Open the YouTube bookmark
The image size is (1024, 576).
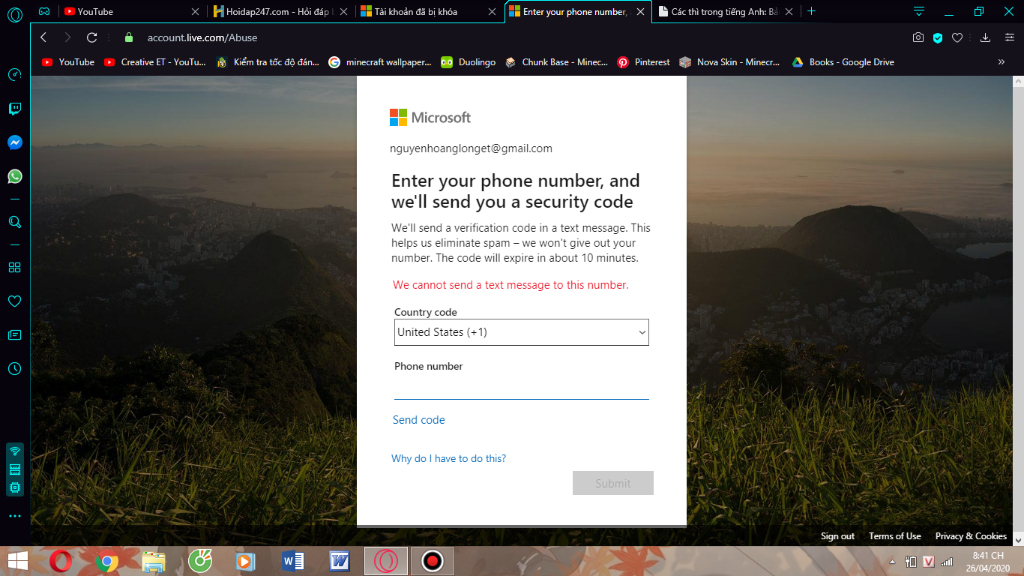click(68, 62)
